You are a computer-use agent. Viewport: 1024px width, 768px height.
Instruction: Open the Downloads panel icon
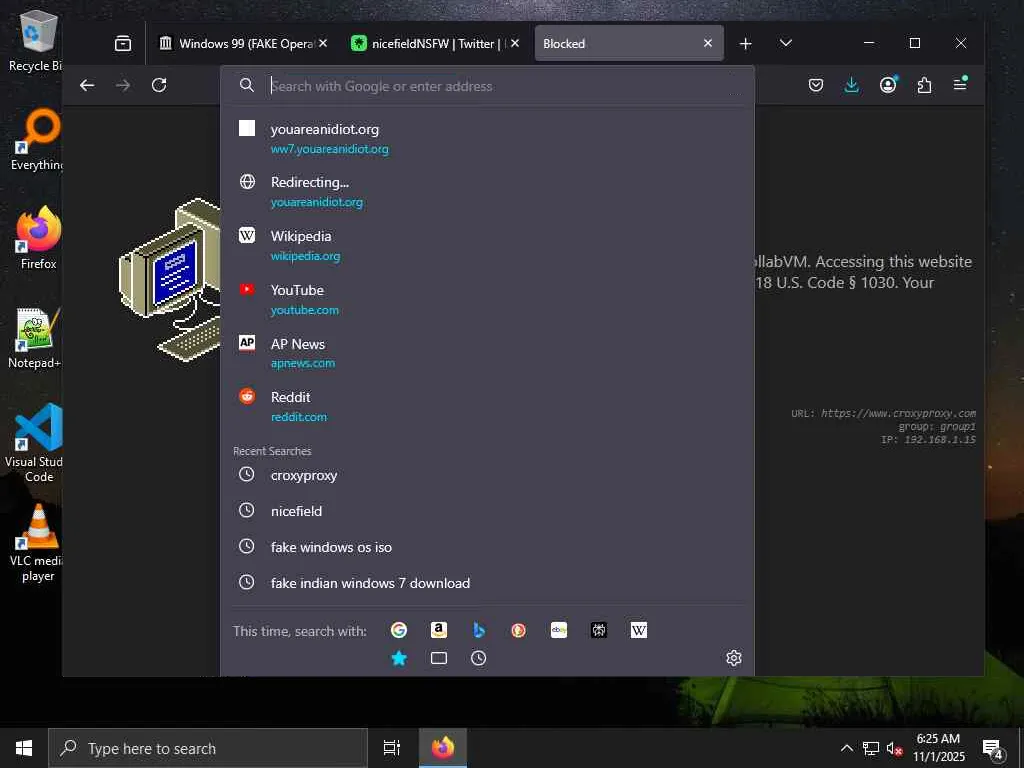click(x=852, y=85)
